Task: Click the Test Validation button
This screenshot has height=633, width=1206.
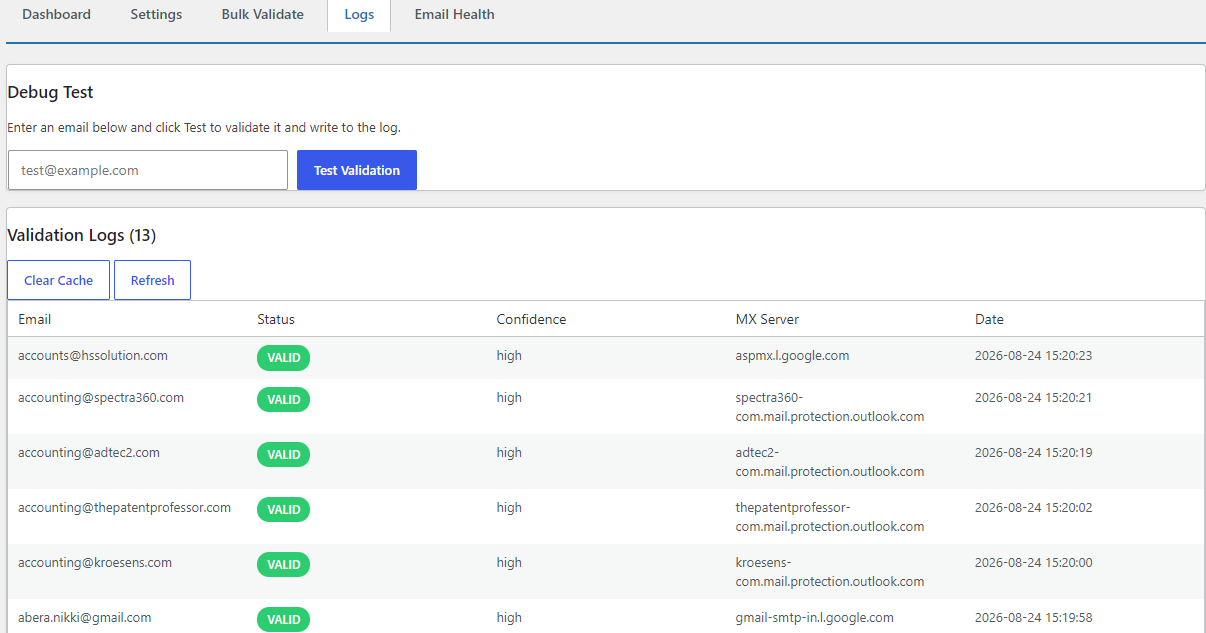Action: pyautogui.click(x=357, y=170)
